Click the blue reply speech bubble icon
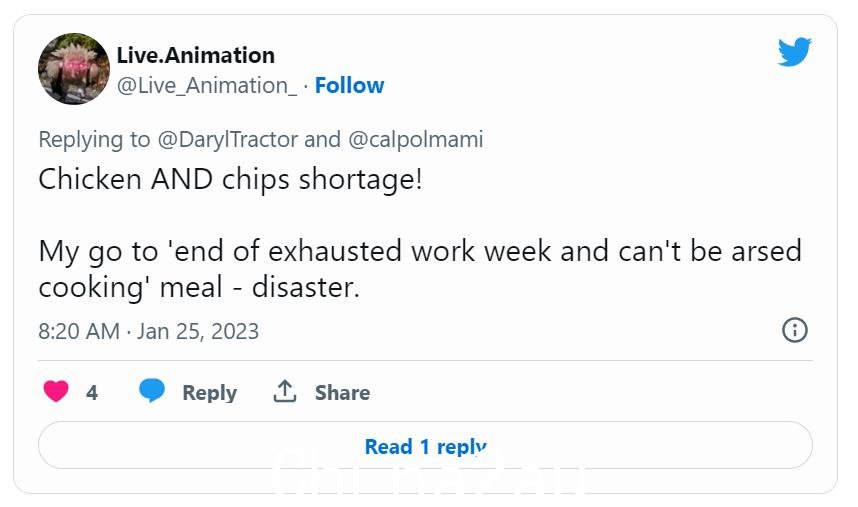858x507 pixels. pos(152,391)
